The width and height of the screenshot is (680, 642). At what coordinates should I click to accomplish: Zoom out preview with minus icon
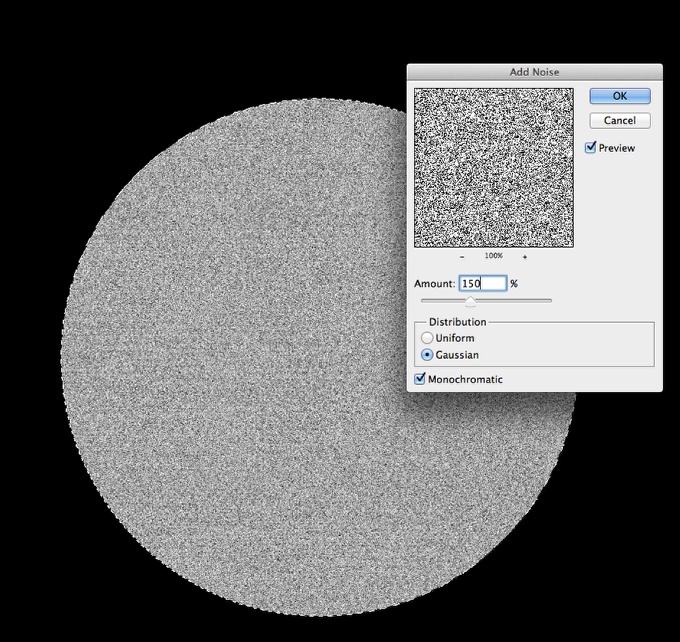[462, 257]
